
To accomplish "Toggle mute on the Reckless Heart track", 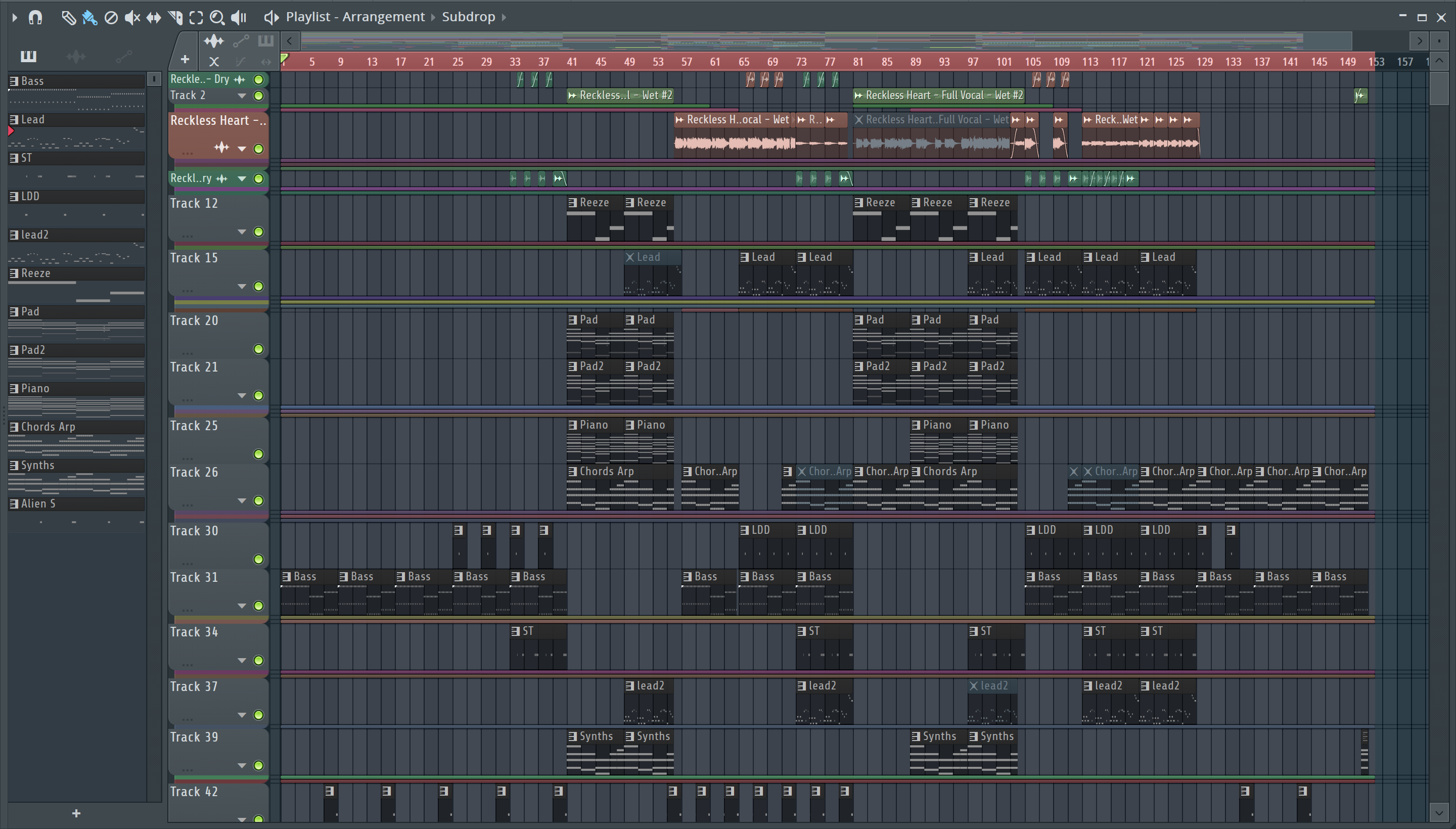I will point(258,149).
